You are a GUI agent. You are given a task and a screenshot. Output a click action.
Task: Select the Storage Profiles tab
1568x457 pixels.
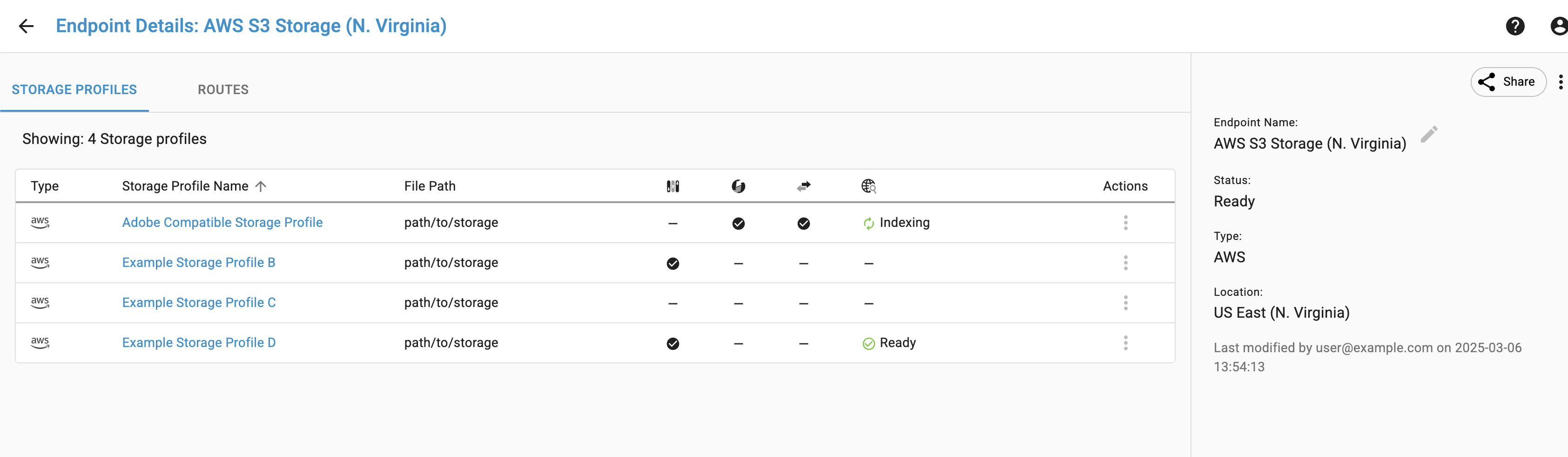click(x=74, y=89)
